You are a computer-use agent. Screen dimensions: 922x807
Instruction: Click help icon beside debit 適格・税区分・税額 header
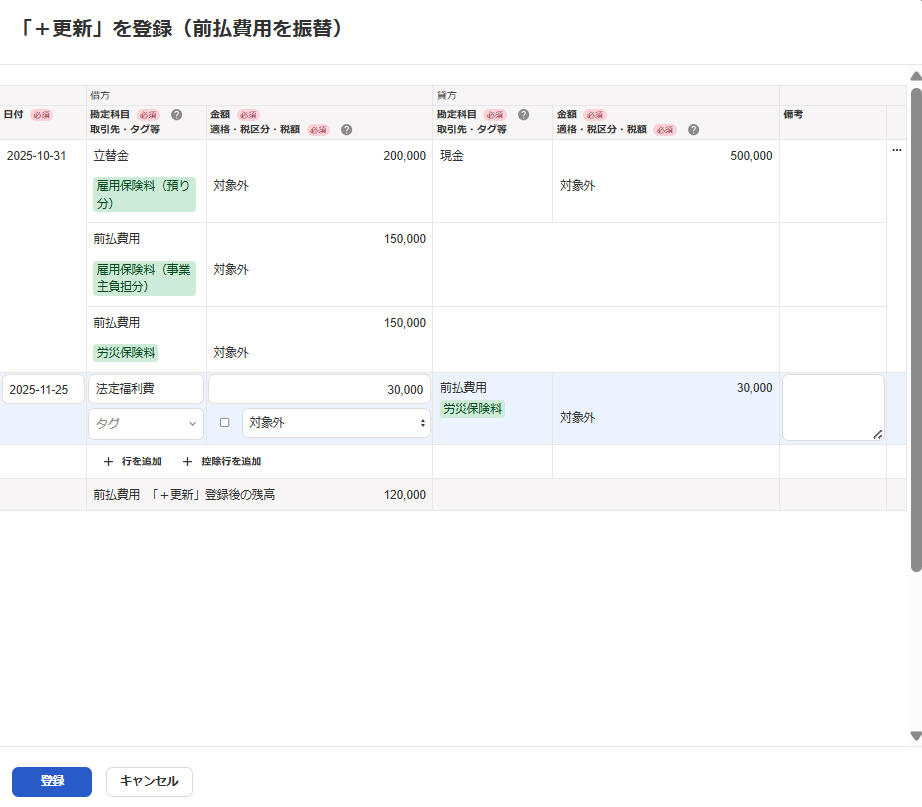point(346,130)
